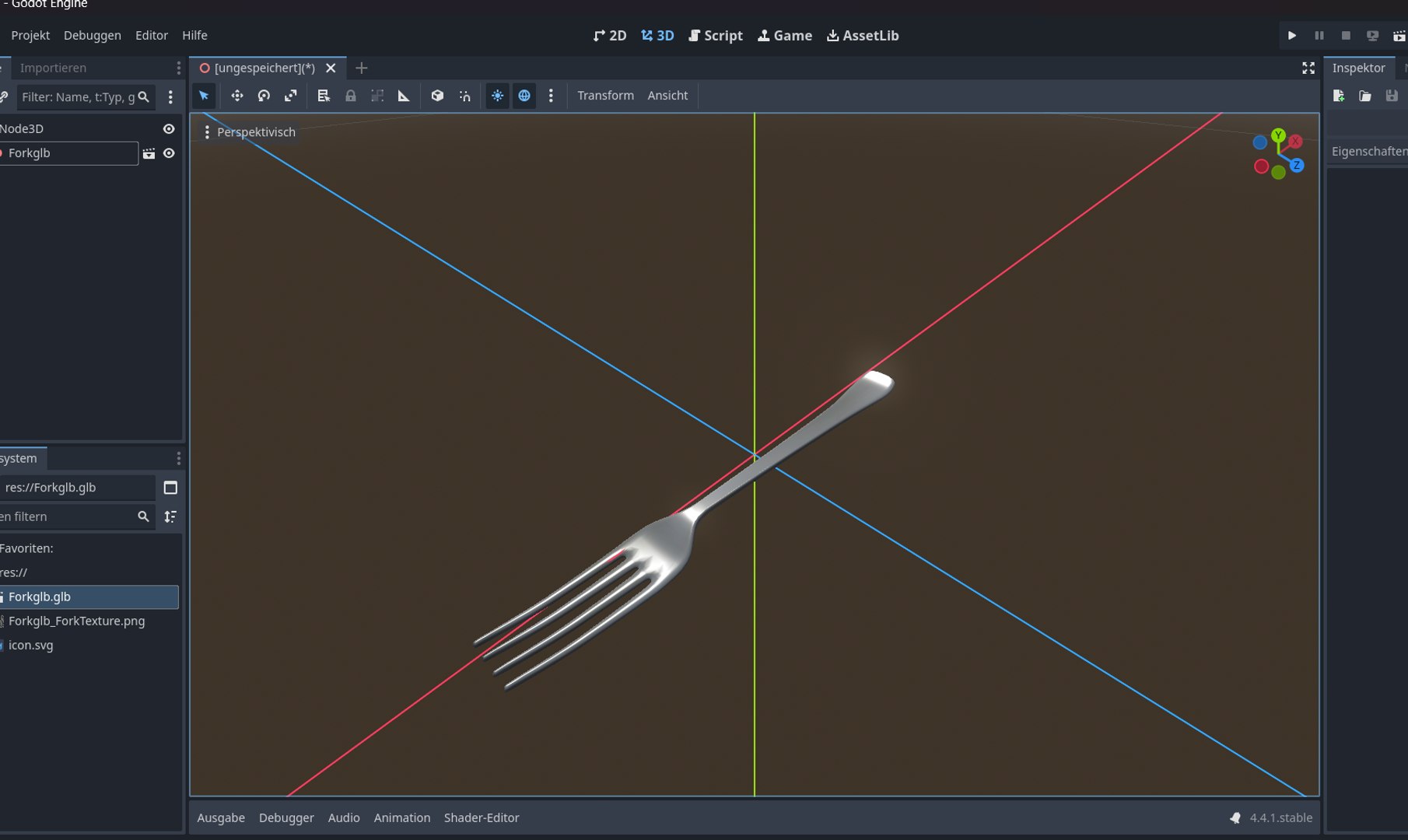
Task: Select the Move mode tool
Action: [x=237, y=96]
